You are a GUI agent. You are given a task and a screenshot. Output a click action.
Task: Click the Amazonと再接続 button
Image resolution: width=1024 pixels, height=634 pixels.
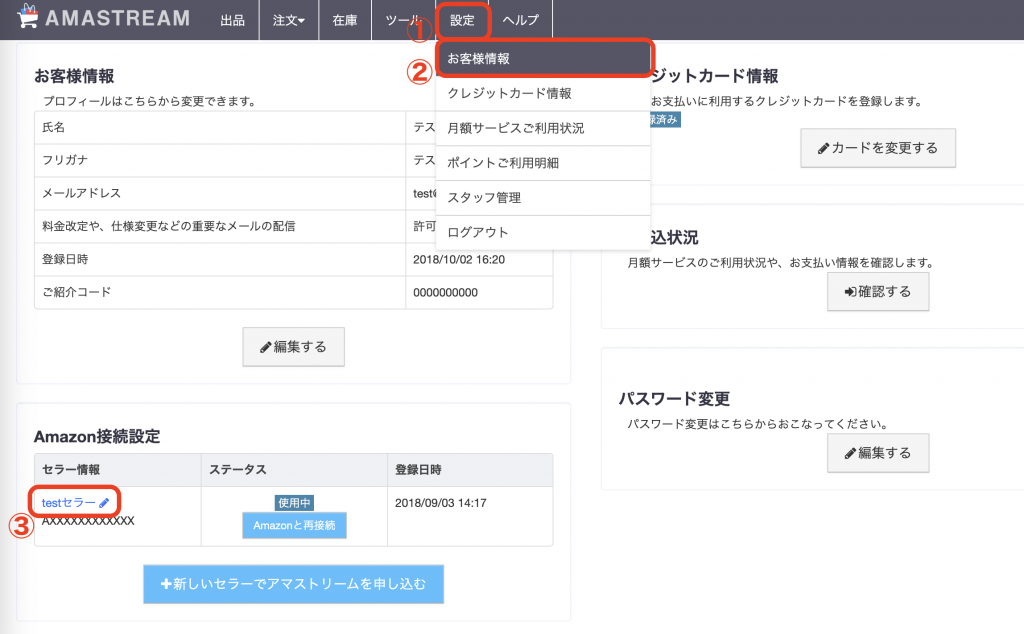pyautogui.click(x=294, y=526)
